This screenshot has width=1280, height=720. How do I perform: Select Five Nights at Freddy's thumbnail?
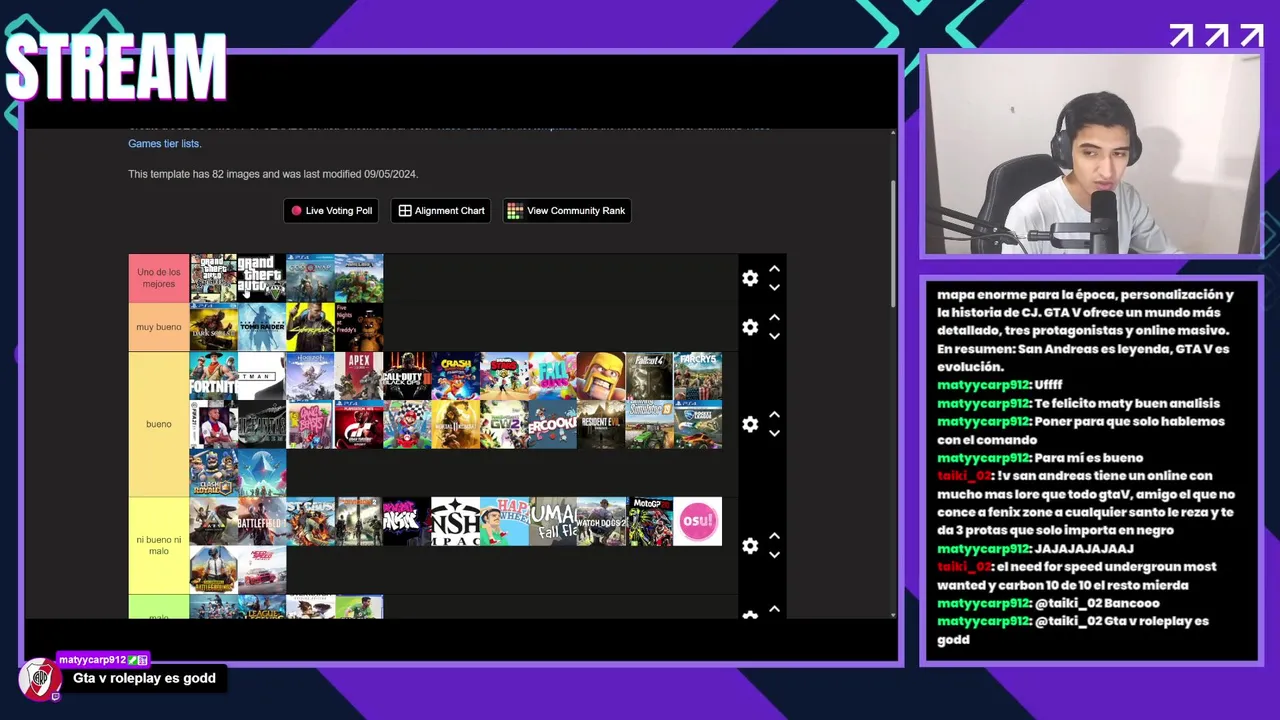(x=359, y=327)
